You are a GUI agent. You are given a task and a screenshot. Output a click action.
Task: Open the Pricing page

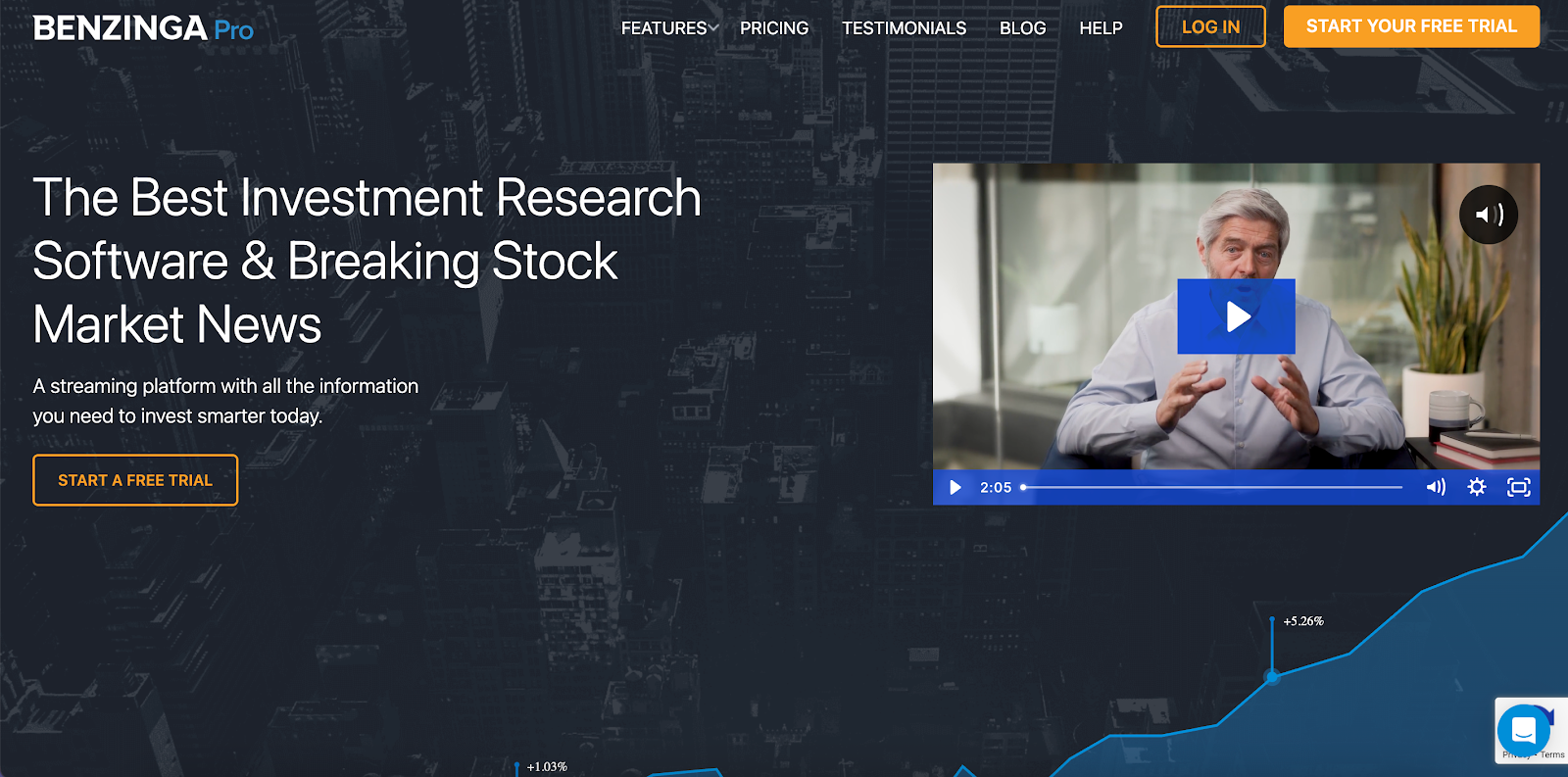pos(774,28)
